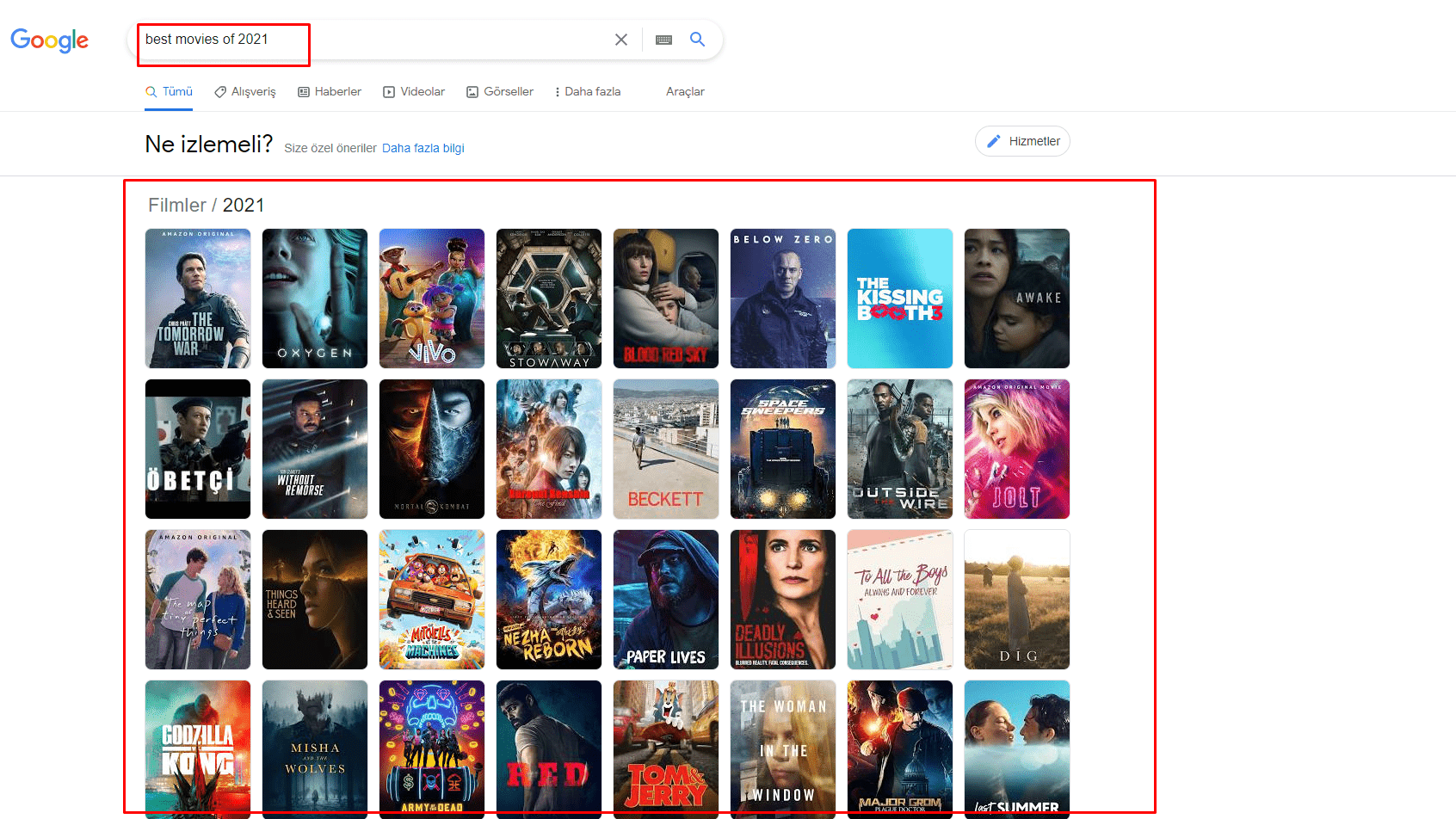Image resolution: width=1456 pixels, height=819 pixels.
Task: Select the Misha and the Wolves poster
Action: [315, 749]
